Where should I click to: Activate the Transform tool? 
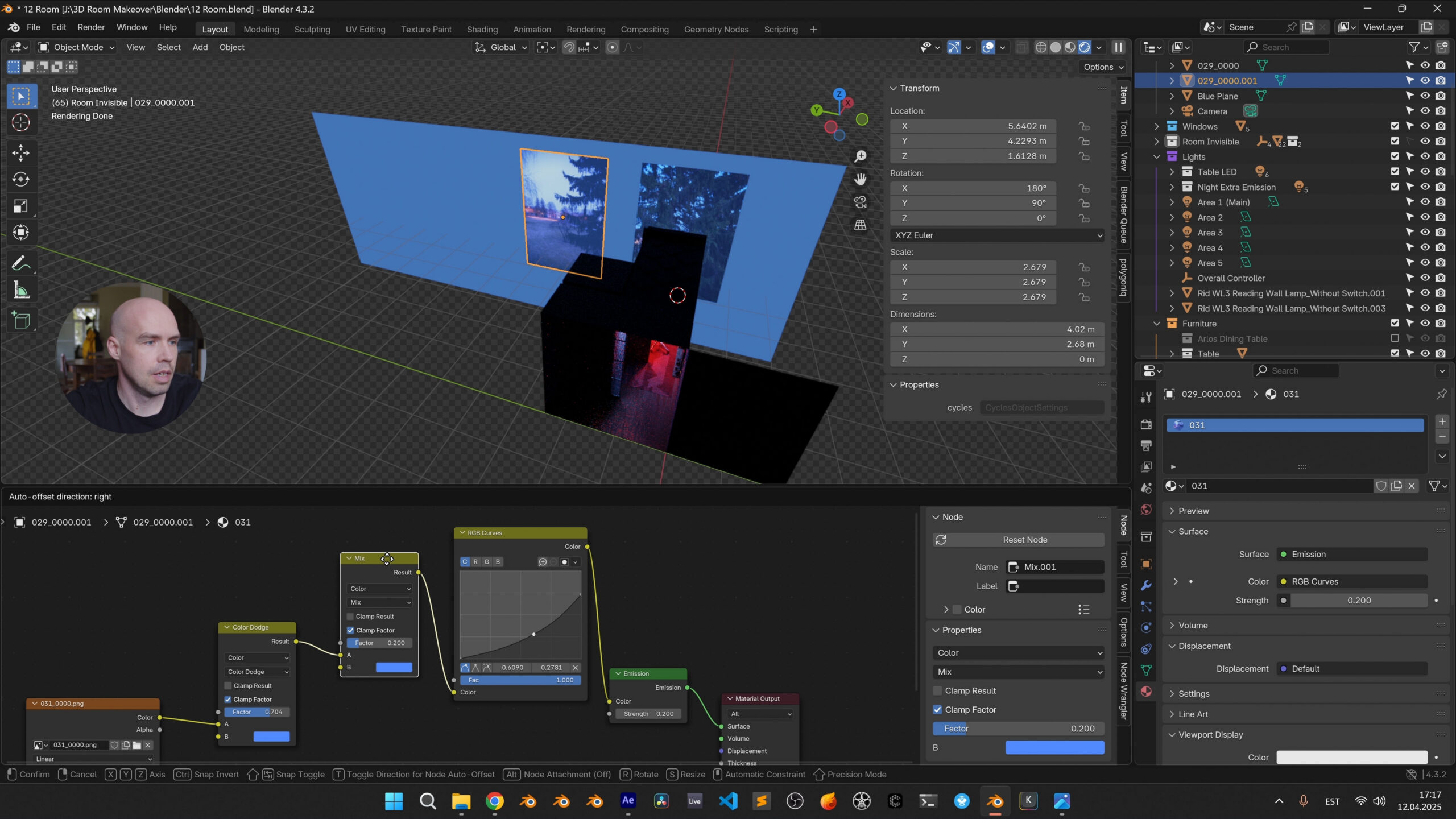[x=21, y=232]
